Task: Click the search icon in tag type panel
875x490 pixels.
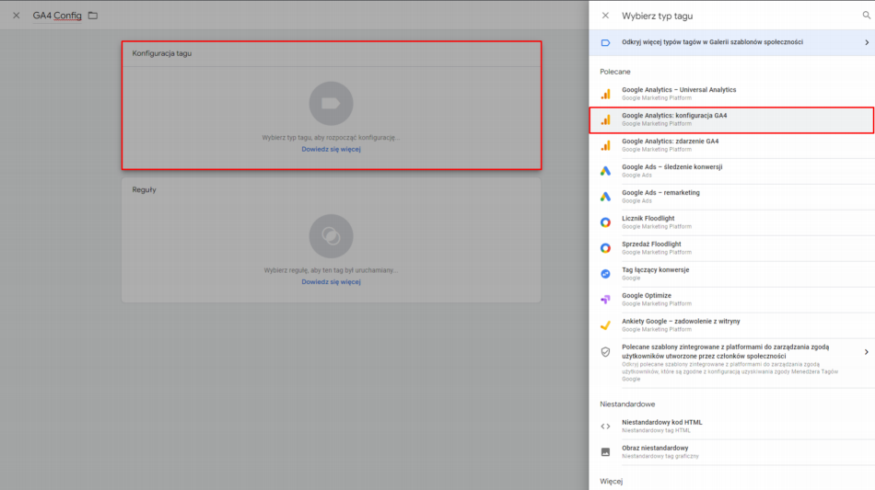Action: (866, 16)
